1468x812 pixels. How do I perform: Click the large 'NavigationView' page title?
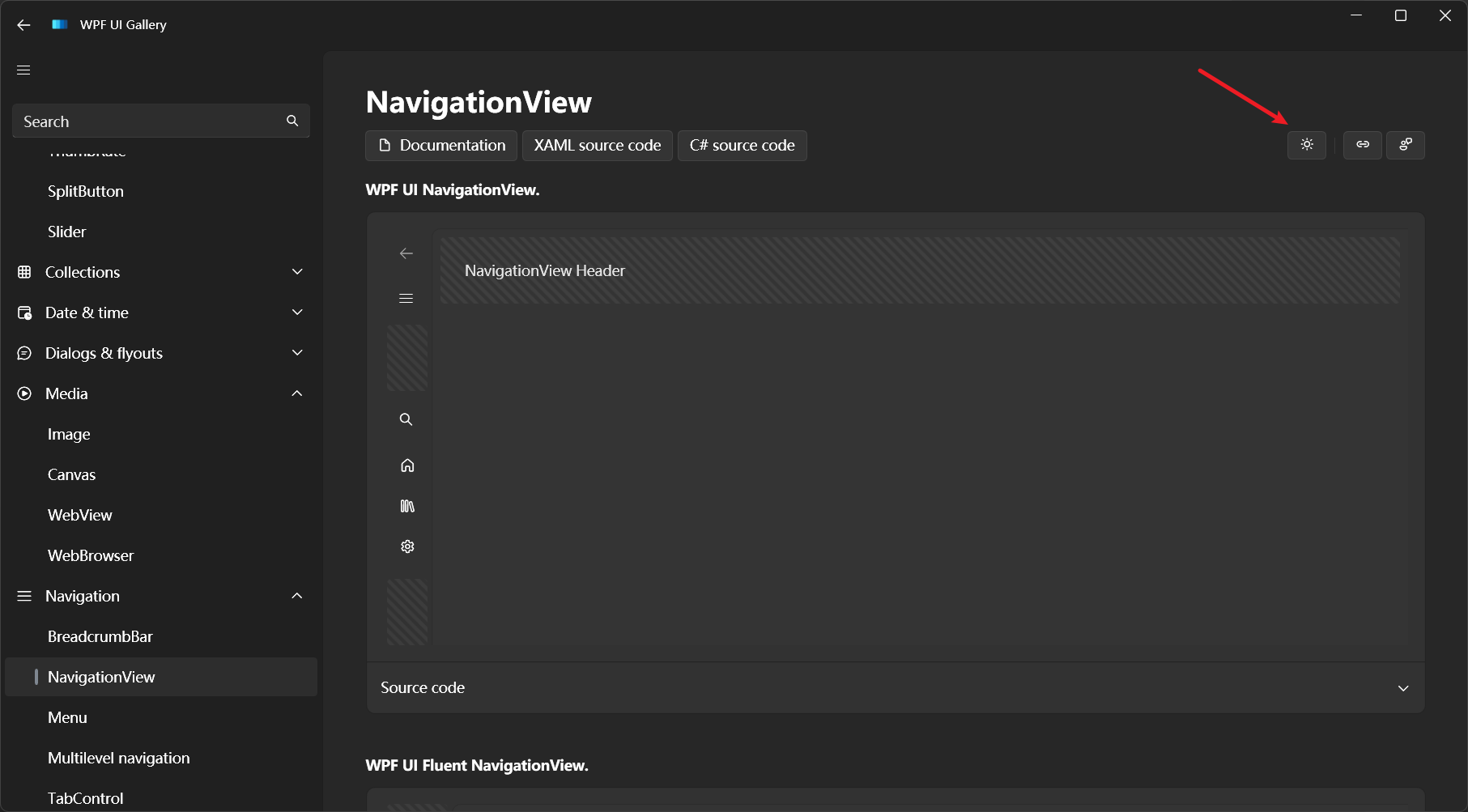click(x=479, y=102)
